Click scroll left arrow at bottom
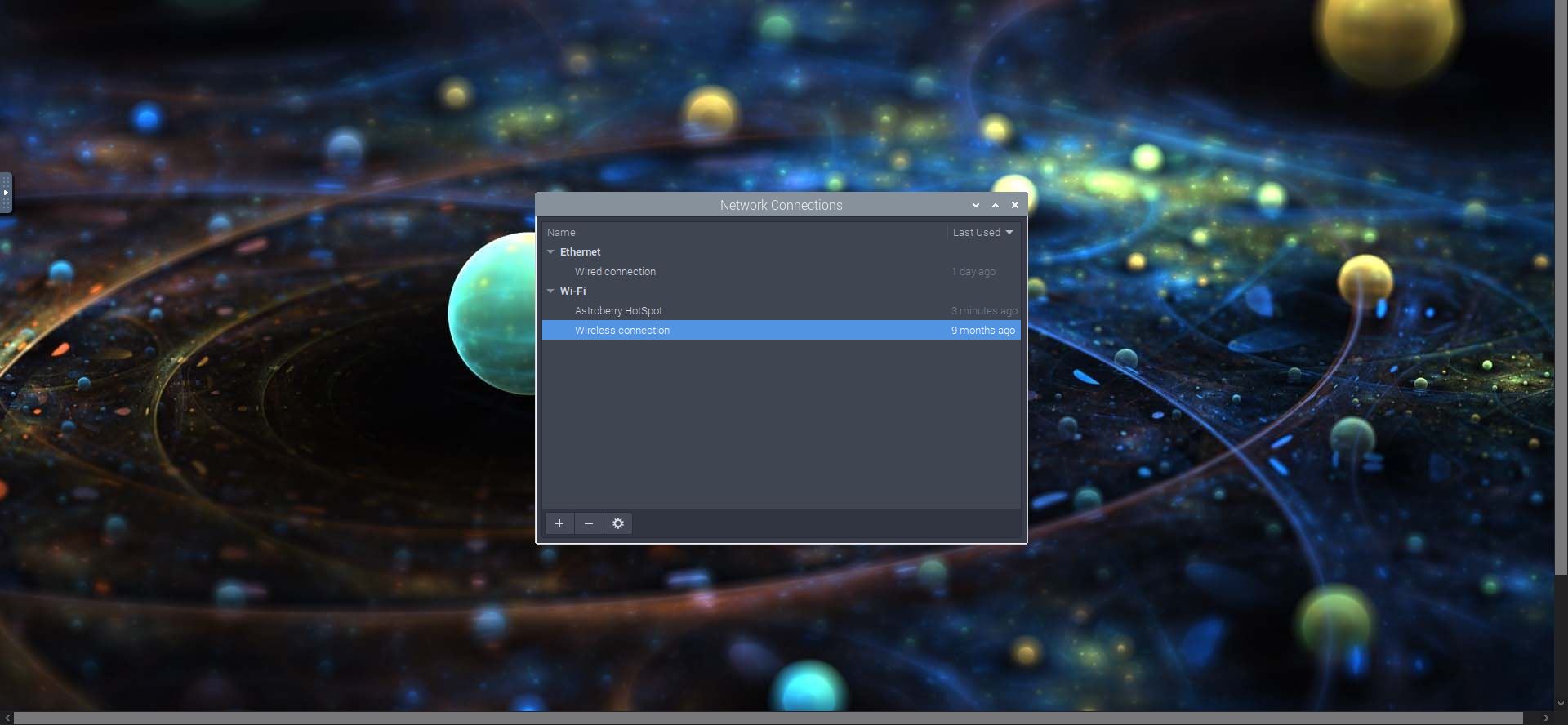This screenshot has height=725, width=1568. coord(7,718)
